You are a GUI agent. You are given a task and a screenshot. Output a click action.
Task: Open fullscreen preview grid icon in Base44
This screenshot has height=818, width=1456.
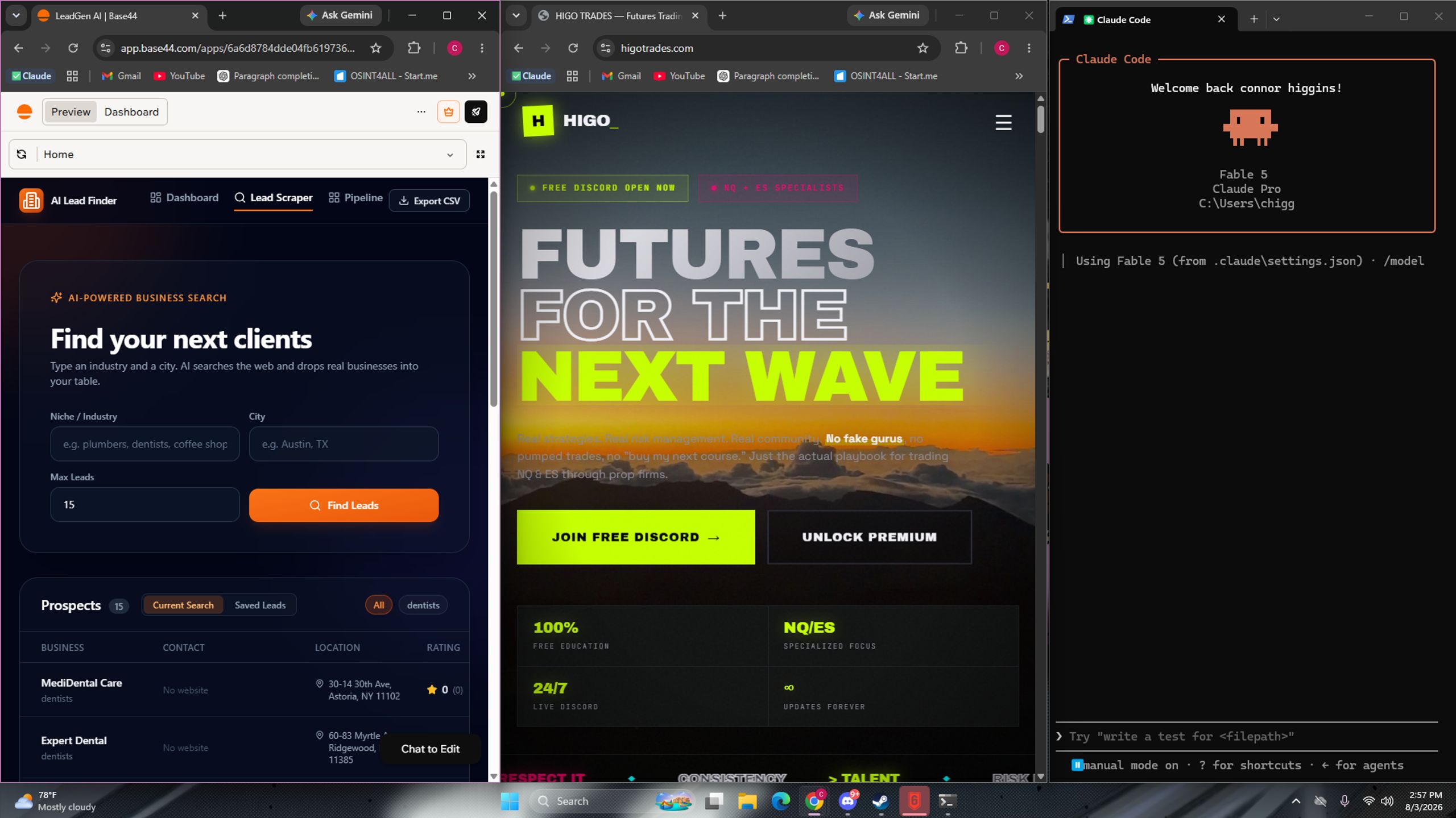481,154
